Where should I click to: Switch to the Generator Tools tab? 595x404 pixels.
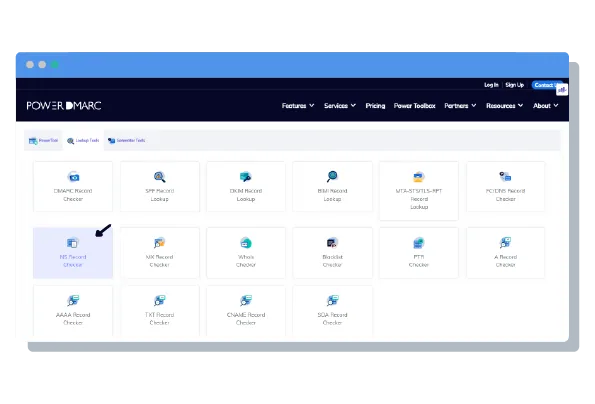[x=127, y=141]
